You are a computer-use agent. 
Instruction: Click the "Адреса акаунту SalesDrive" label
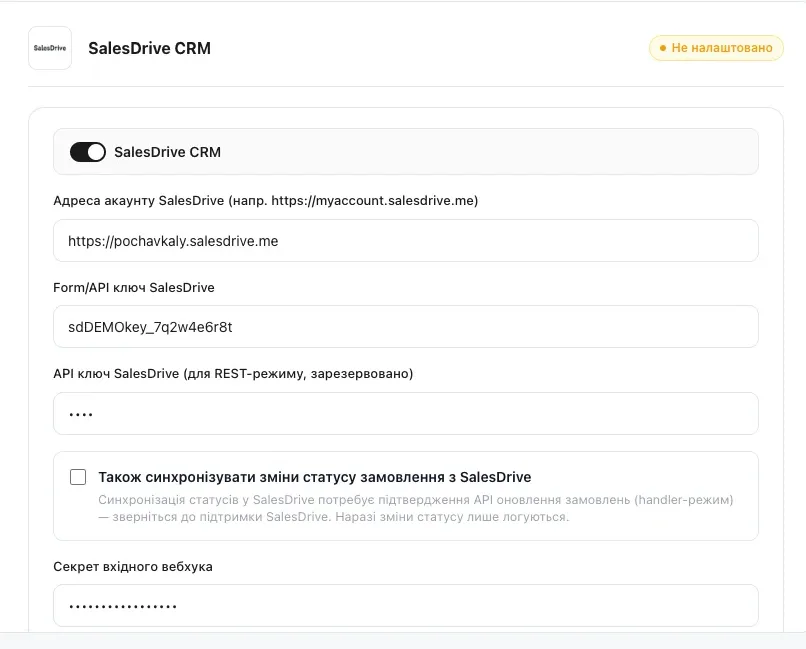pyautogui.click(x=266, y=200)
